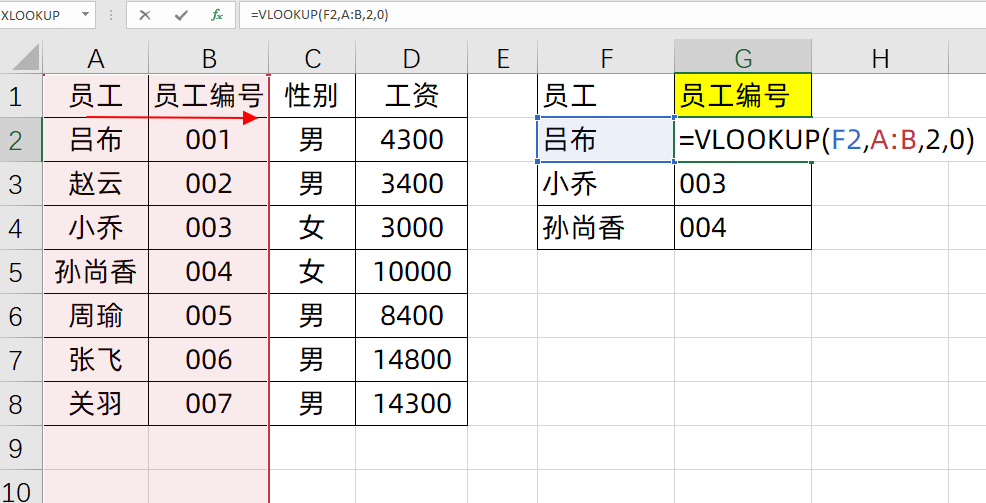Select row 3 header
Screen dimensions: 986x503
coord(20,184)
